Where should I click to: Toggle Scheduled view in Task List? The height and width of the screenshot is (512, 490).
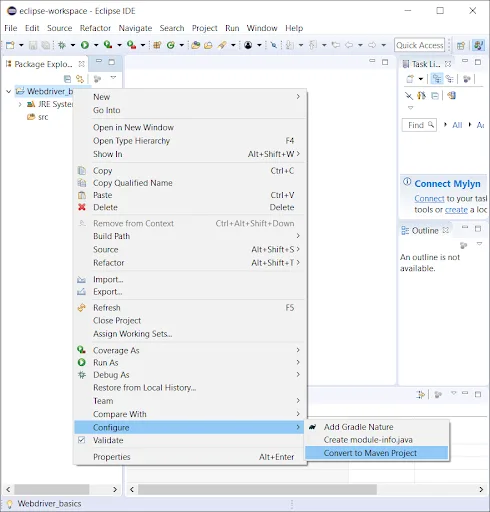tap(450, 79)
